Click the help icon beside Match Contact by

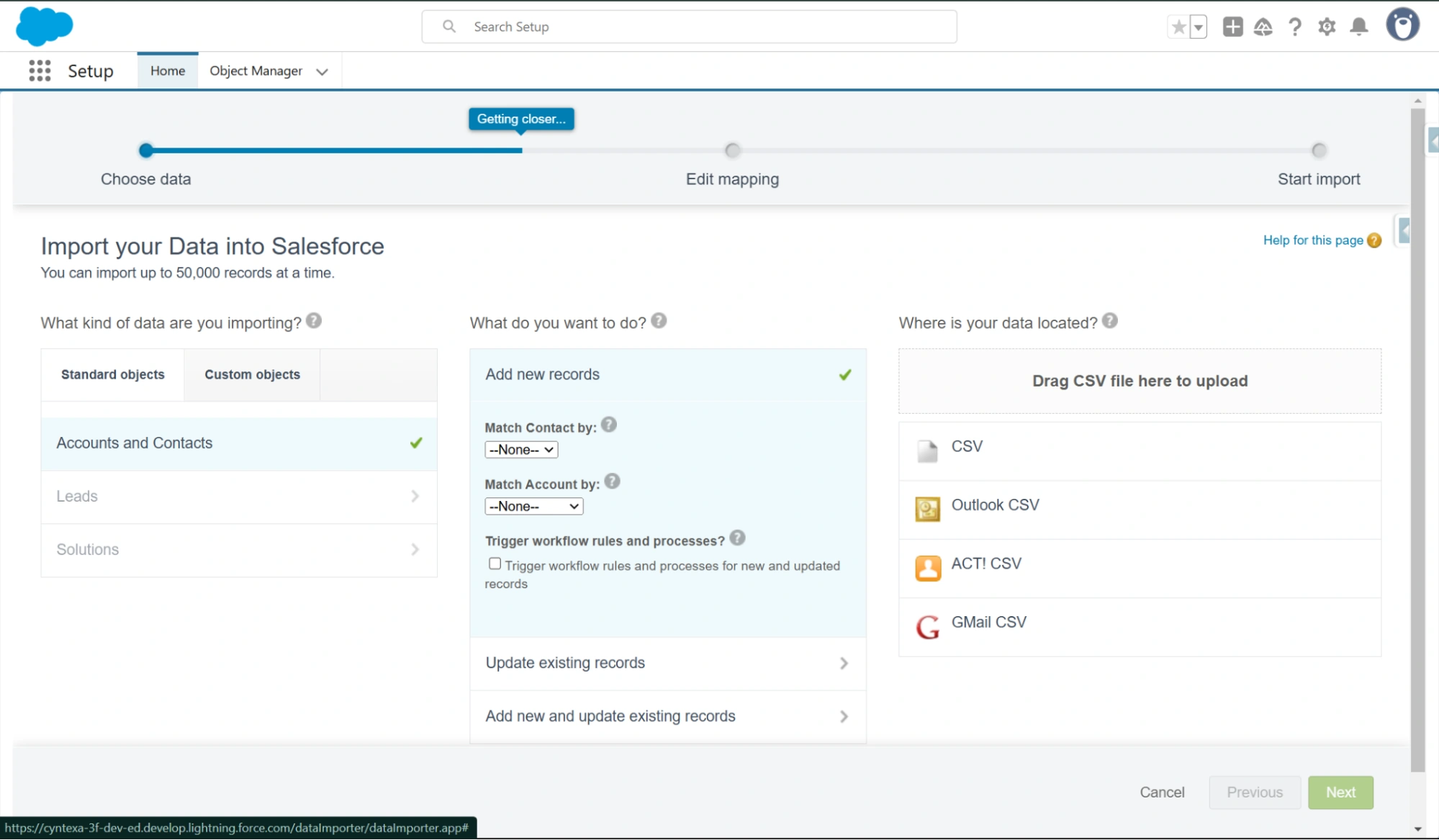coord(609,425)
